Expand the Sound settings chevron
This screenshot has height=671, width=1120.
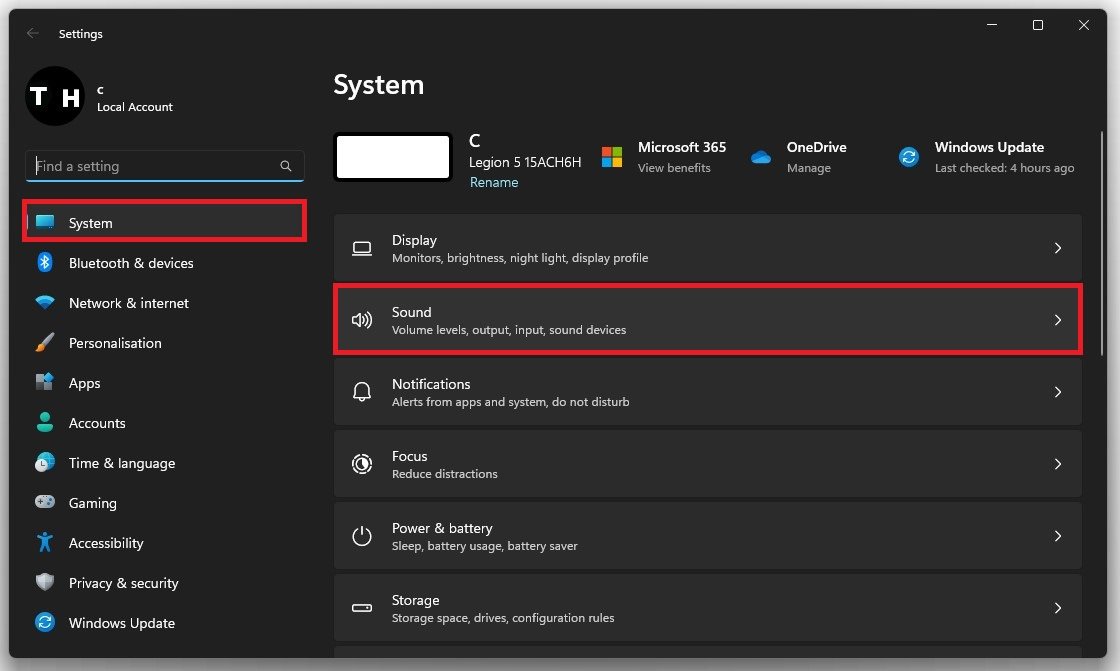pos(1057,320)
